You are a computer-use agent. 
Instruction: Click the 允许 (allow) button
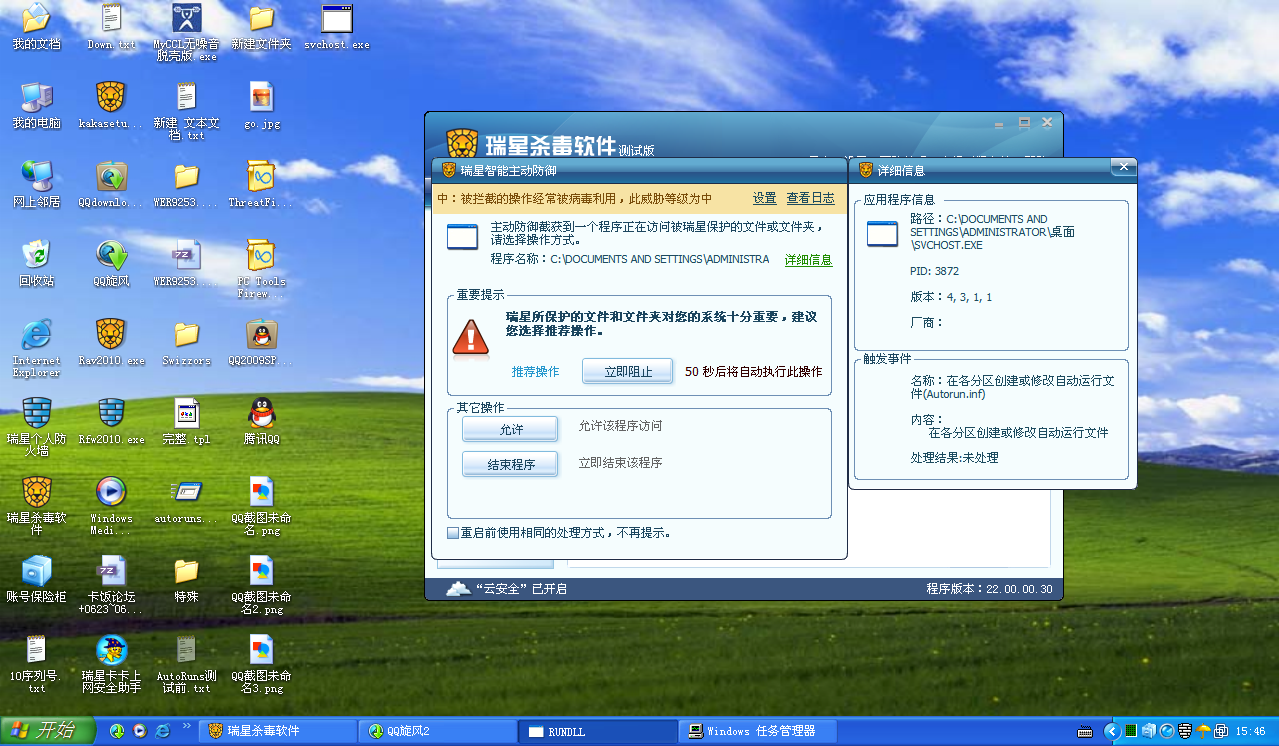point(510,429)
